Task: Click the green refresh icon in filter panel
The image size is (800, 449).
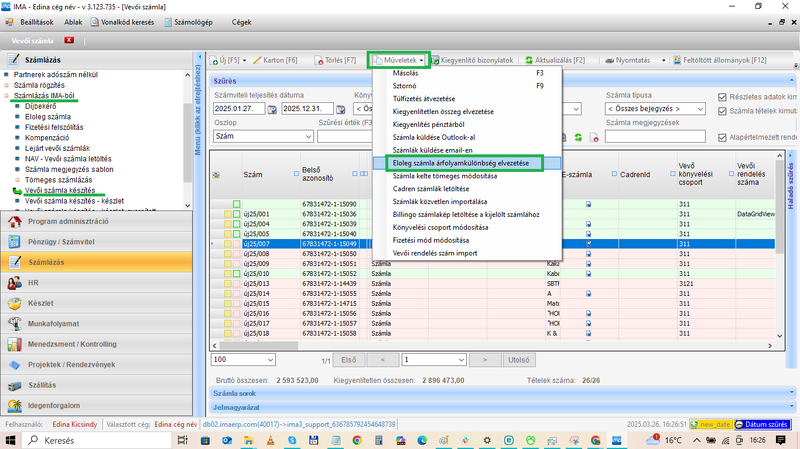Action: click(578, 137)
